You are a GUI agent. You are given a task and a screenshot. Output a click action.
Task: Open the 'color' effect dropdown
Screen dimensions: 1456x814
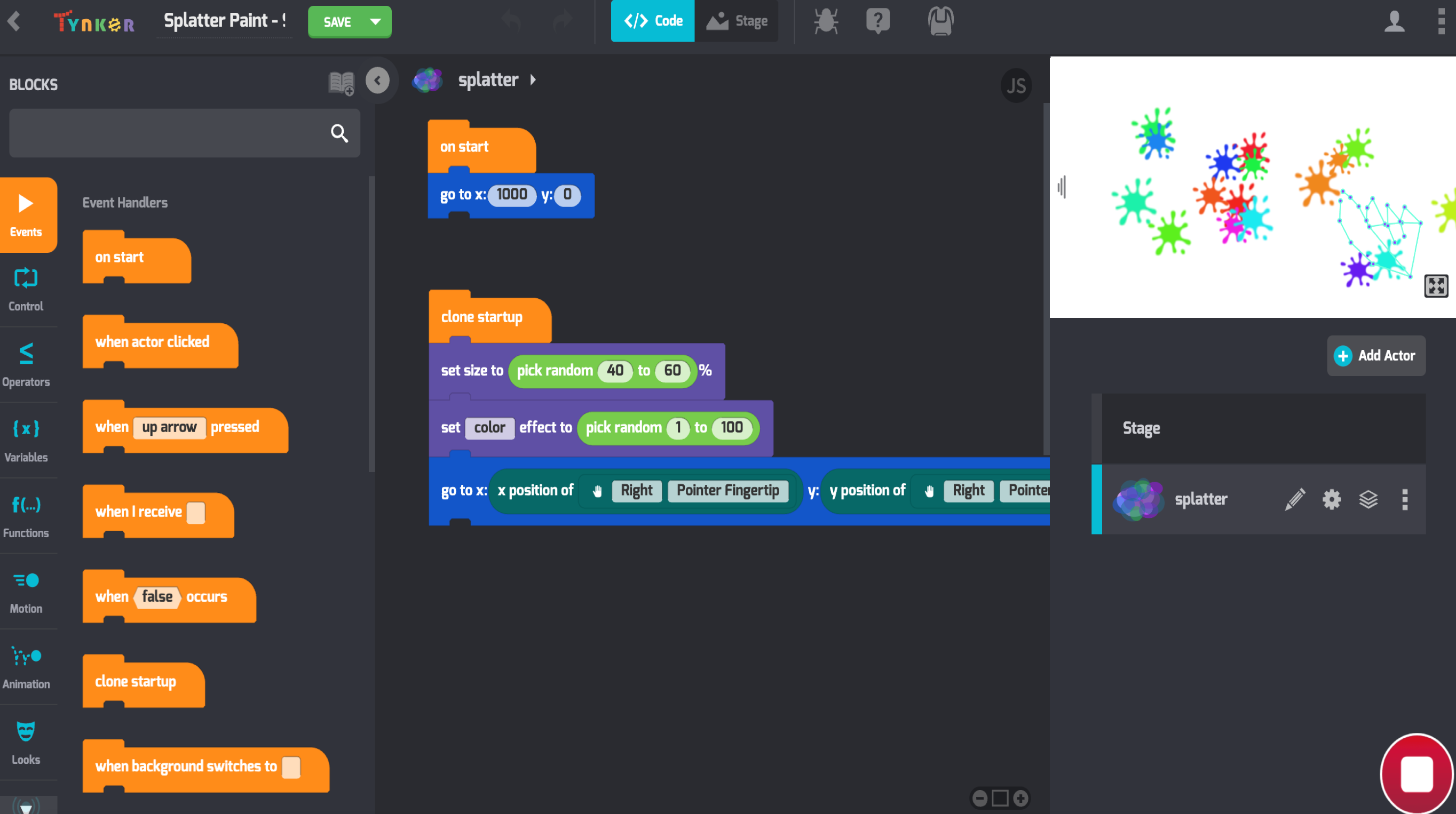click(x=489, y=428)
